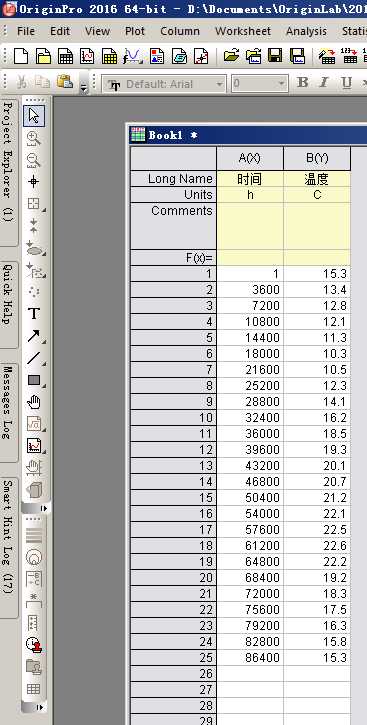Select the Text tool
Image resolution: width=367 pixels, height=725 pixels.
(34, 314)
